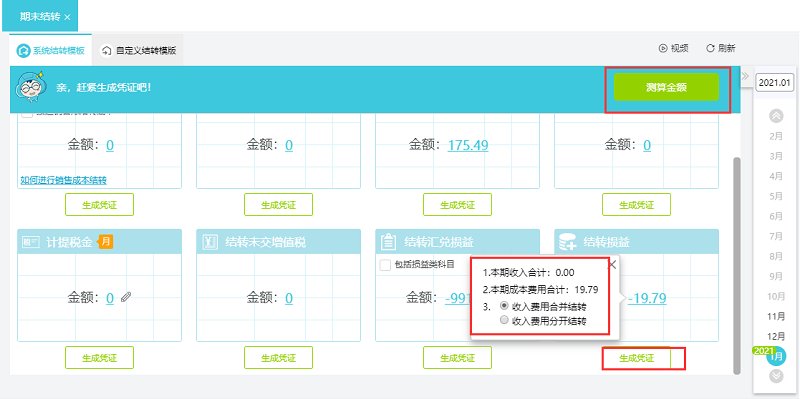Click the mascot avatar icon in banner
The height and width of the screenshot is (399, 800).
click(31, 88)
